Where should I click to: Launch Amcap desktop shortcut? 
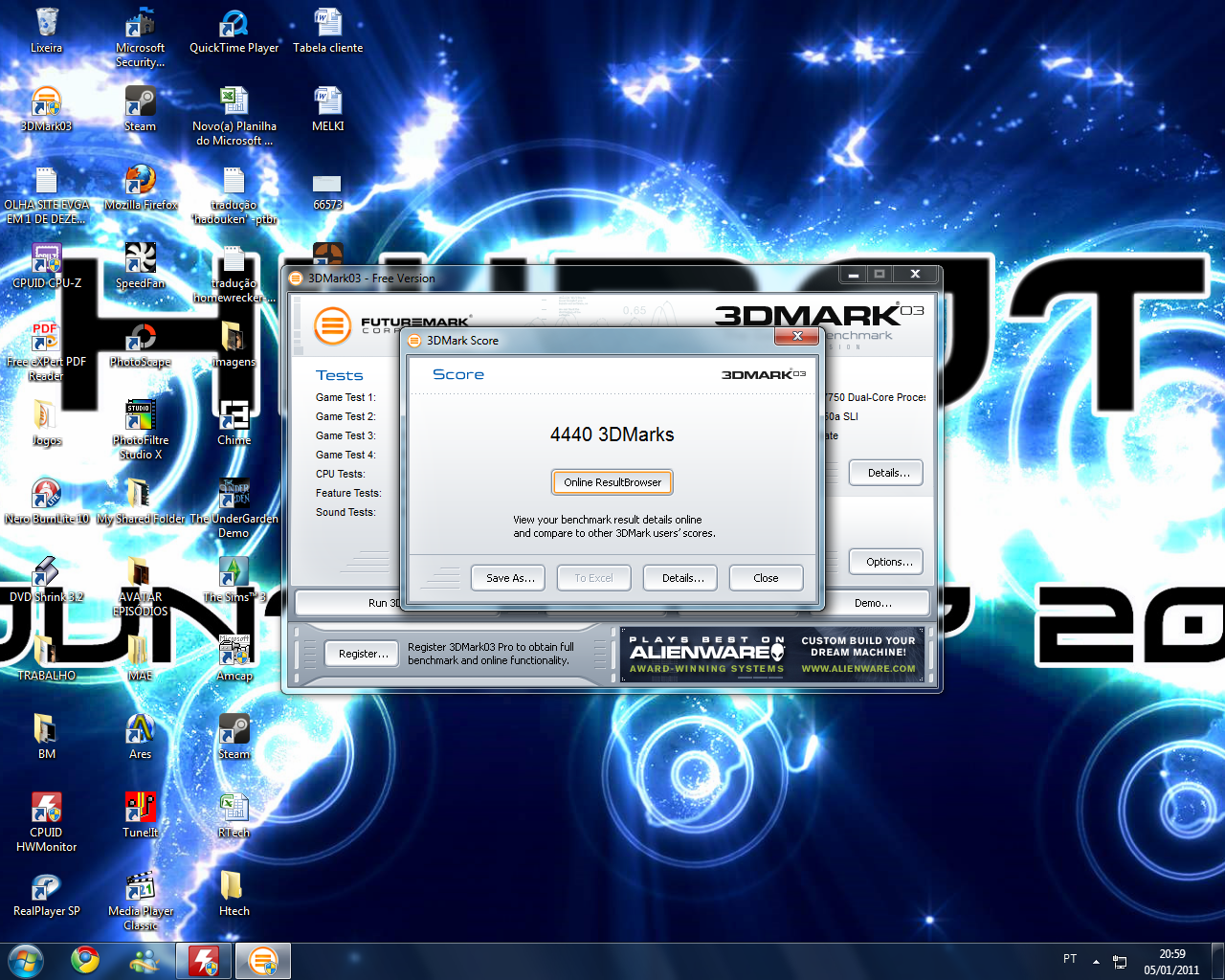pyautogui.click(x=234, y=658)
